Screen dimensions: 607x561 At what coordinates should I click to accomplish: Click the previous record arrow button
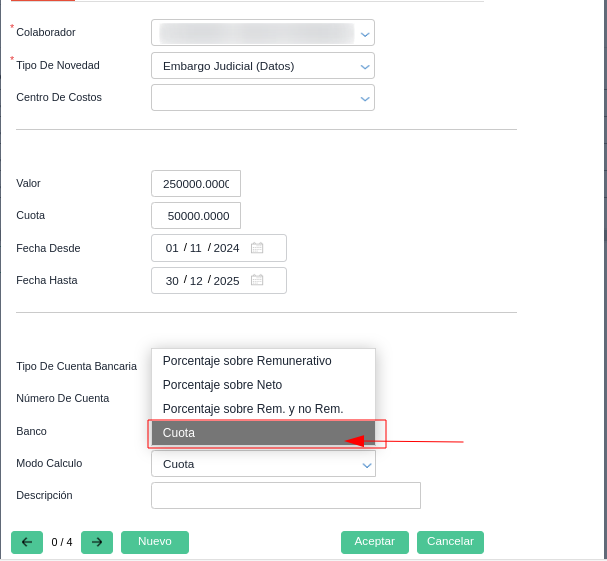[x=27, y=542]
